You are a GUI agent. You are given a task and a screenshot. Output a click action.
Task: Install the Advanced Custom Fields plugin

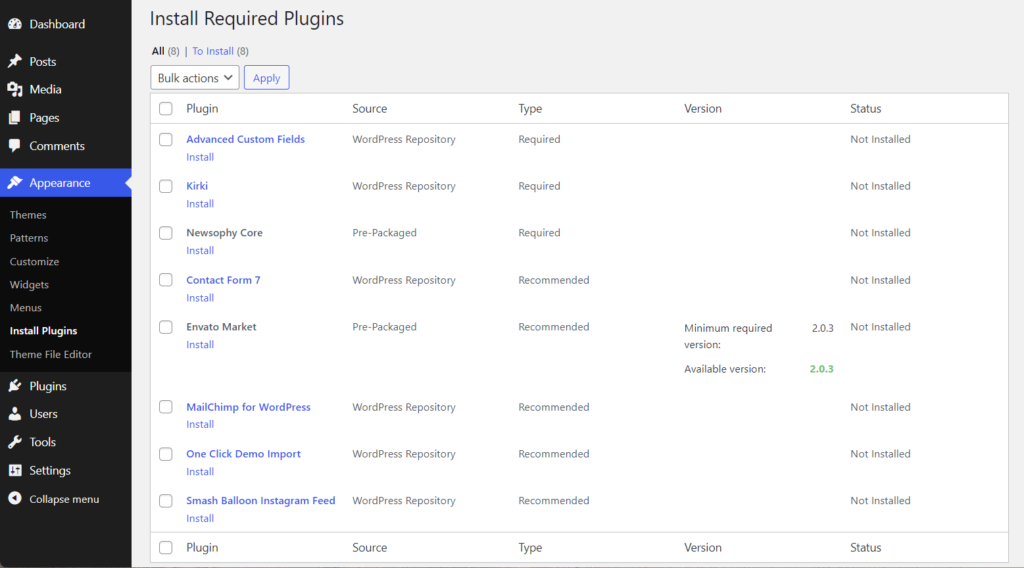click(x=200, y=157)
